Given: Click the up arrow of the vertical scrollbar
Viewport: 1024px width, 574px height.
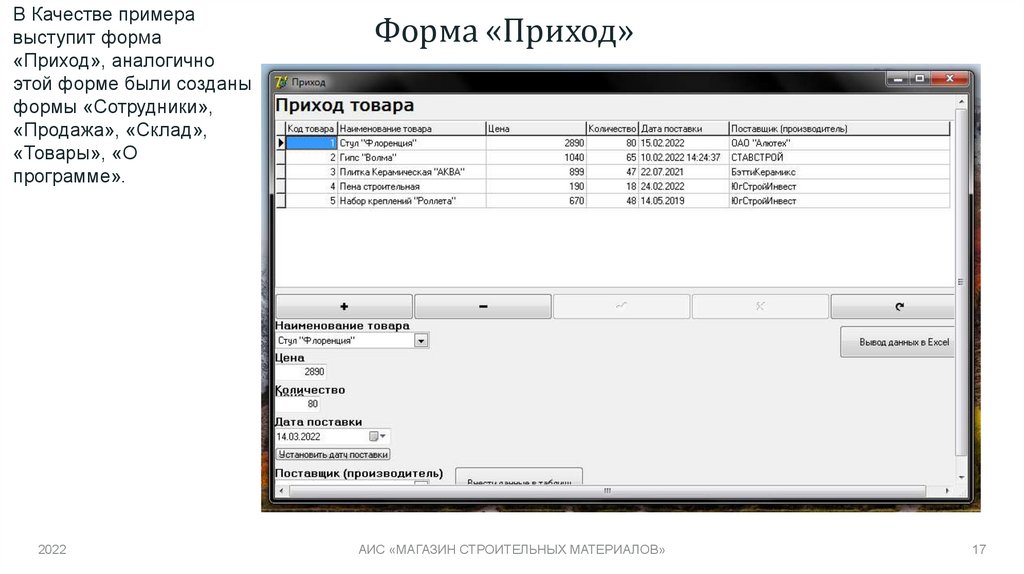Looking at the screenshot, I should [x=961, y=103].
